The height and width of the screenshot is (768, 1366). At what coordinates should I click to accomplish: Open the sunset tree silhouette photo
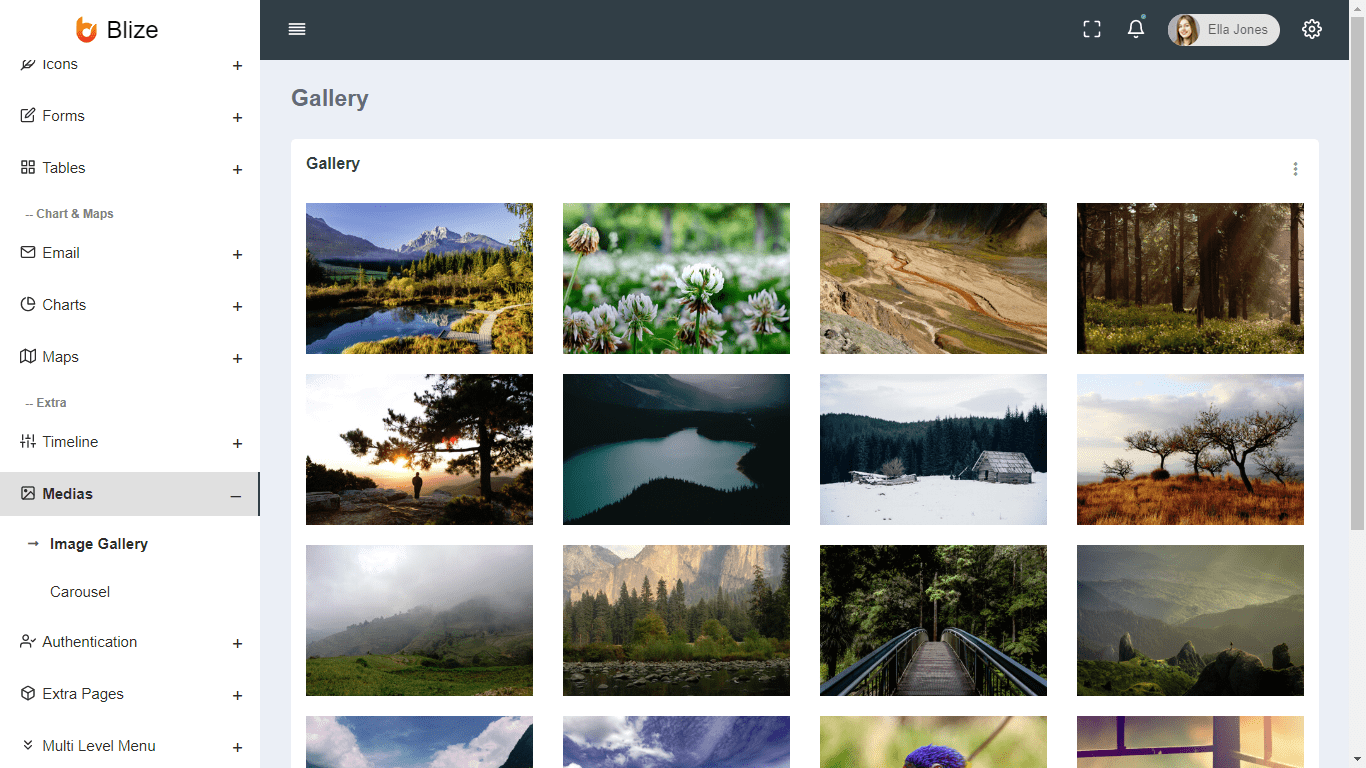[419, 449]
